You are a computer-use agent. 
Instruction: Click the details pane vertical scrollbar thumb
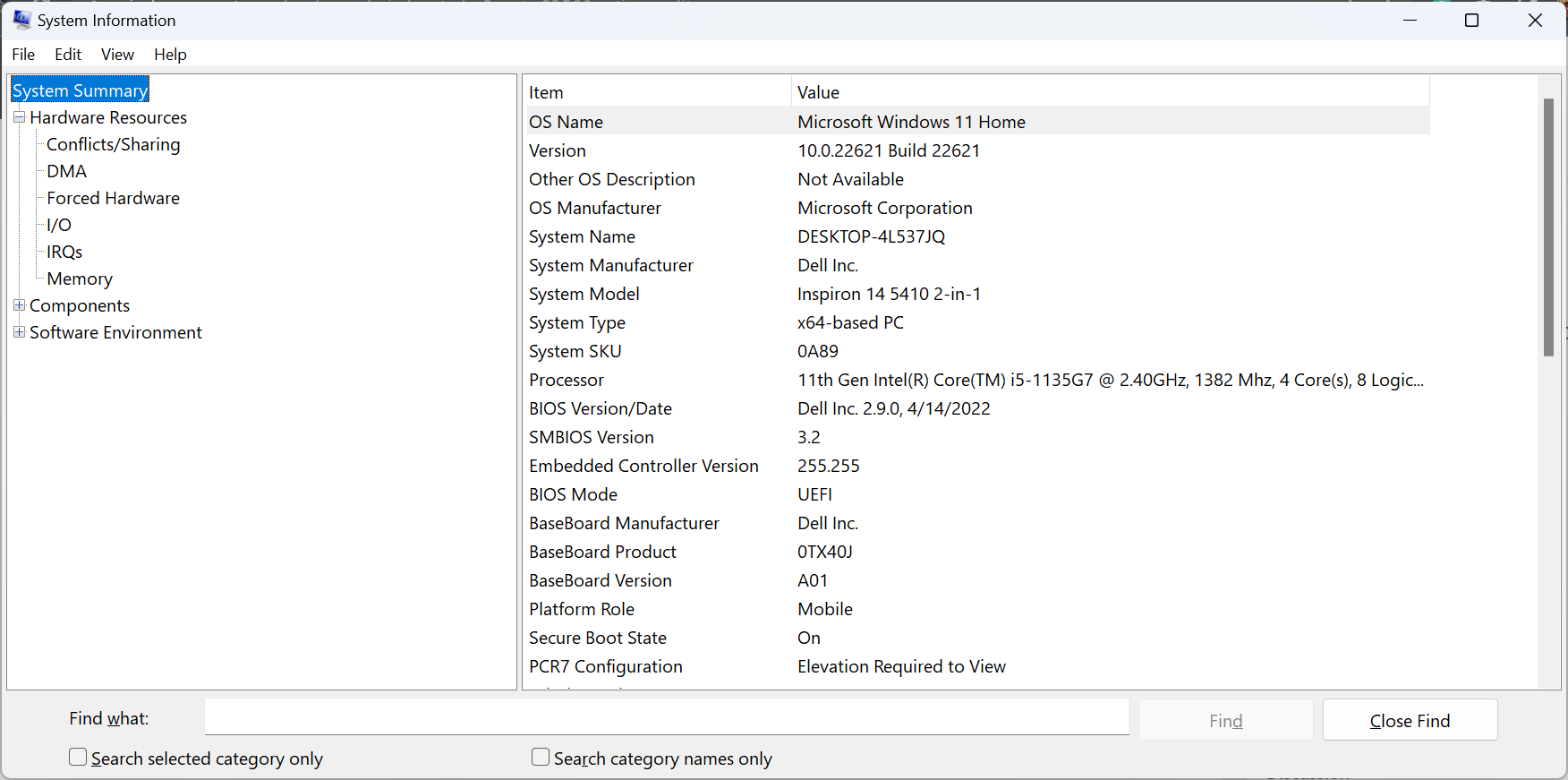pyautogui.click(x=1548, y=227)
